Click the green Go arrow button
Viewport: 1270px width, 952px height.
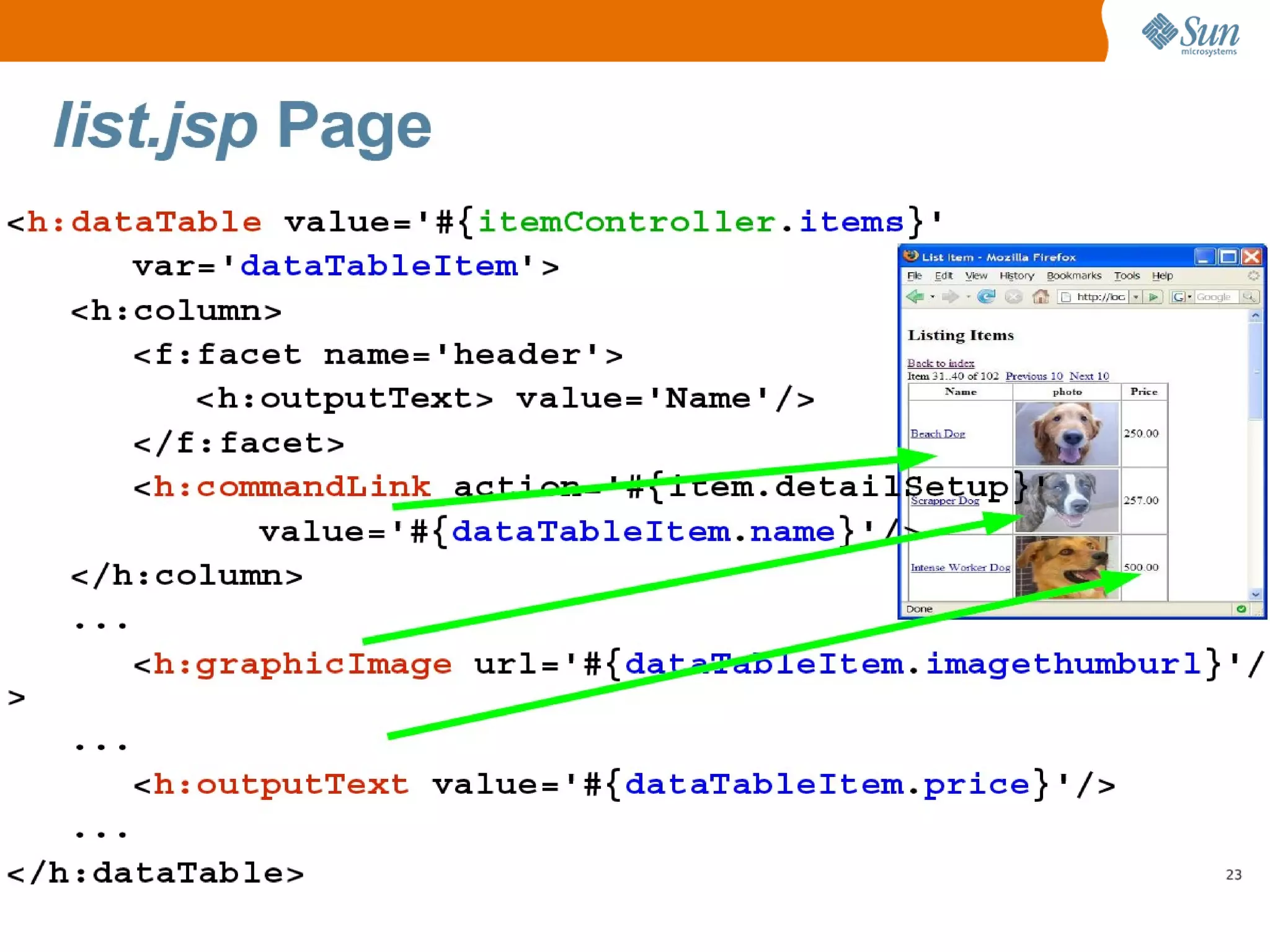tap(1153, 297)
